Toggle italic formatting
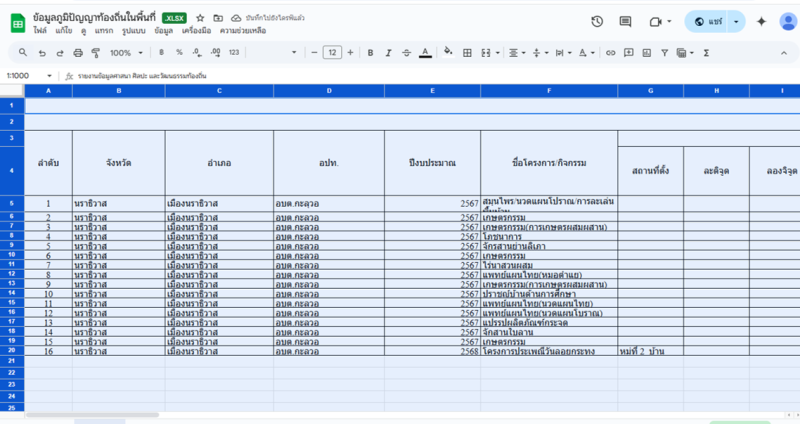Image resolution: width=800 pixels, height=424 pixels. 388,53
